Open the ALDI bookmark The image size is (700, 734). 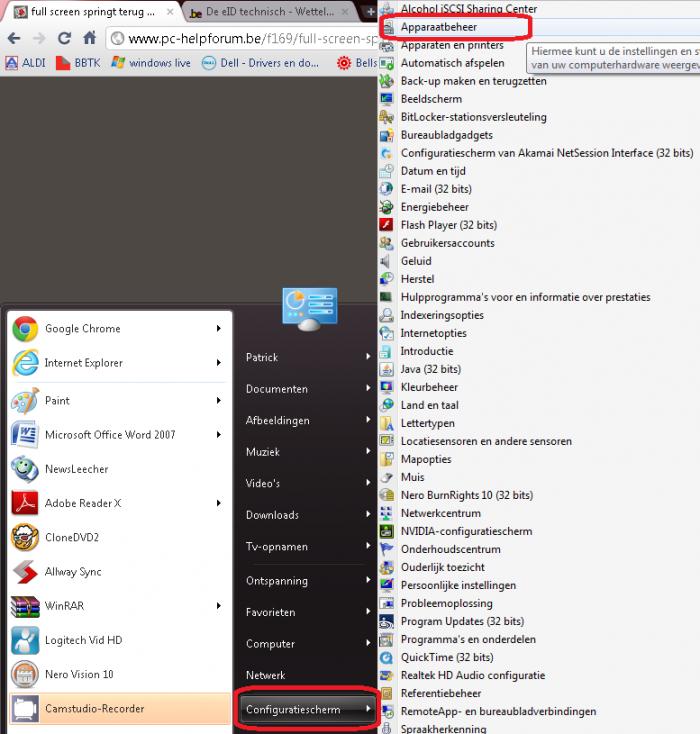(x=26, y=63)
